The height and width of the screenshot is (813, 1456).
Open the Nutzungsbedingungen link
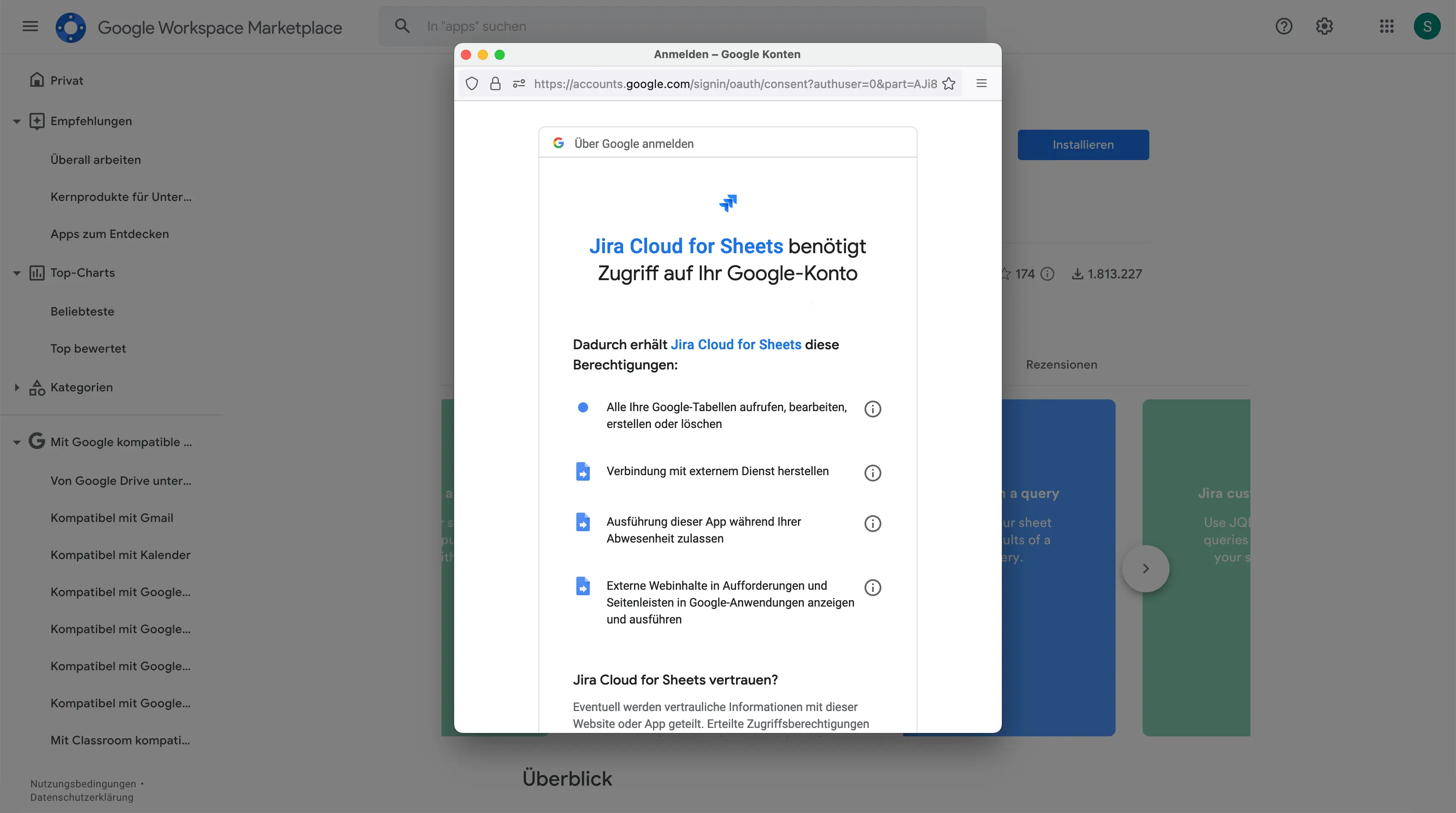(83, 784)
